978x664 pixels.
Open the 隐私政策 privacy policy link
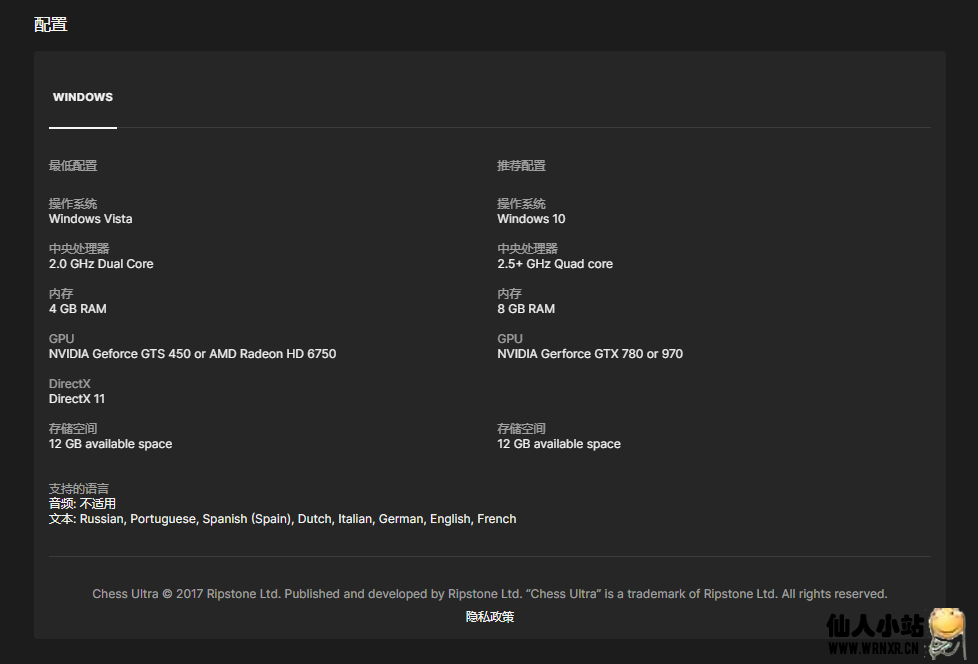point(490,617)
